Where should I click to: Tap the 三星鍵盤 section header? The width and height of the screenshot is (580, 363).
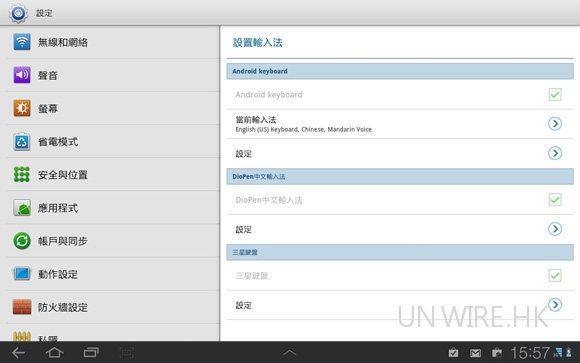400,252
